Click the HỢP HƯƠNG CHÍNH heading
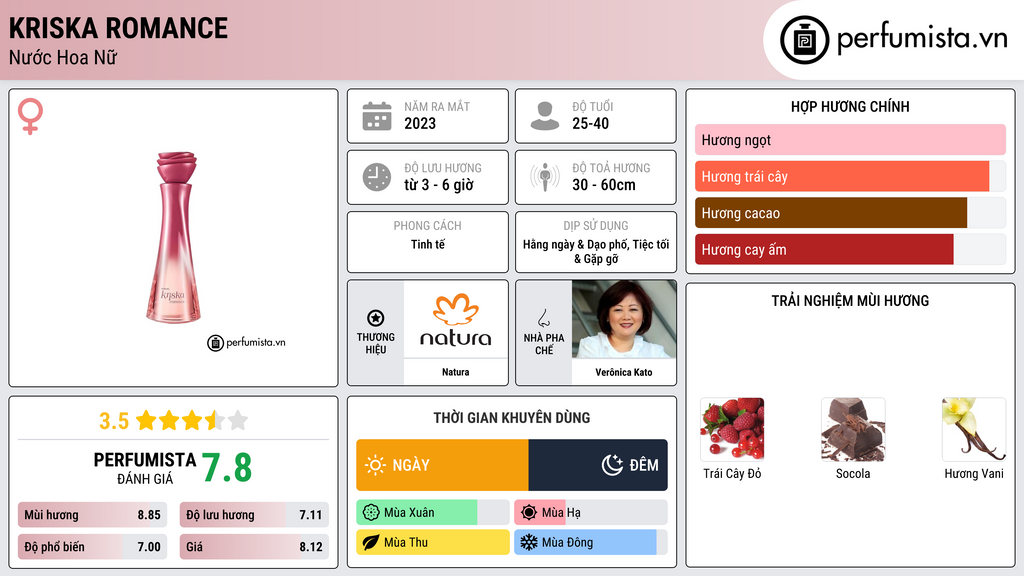This screenshot has width=1024, height=576. click(850, 106)
